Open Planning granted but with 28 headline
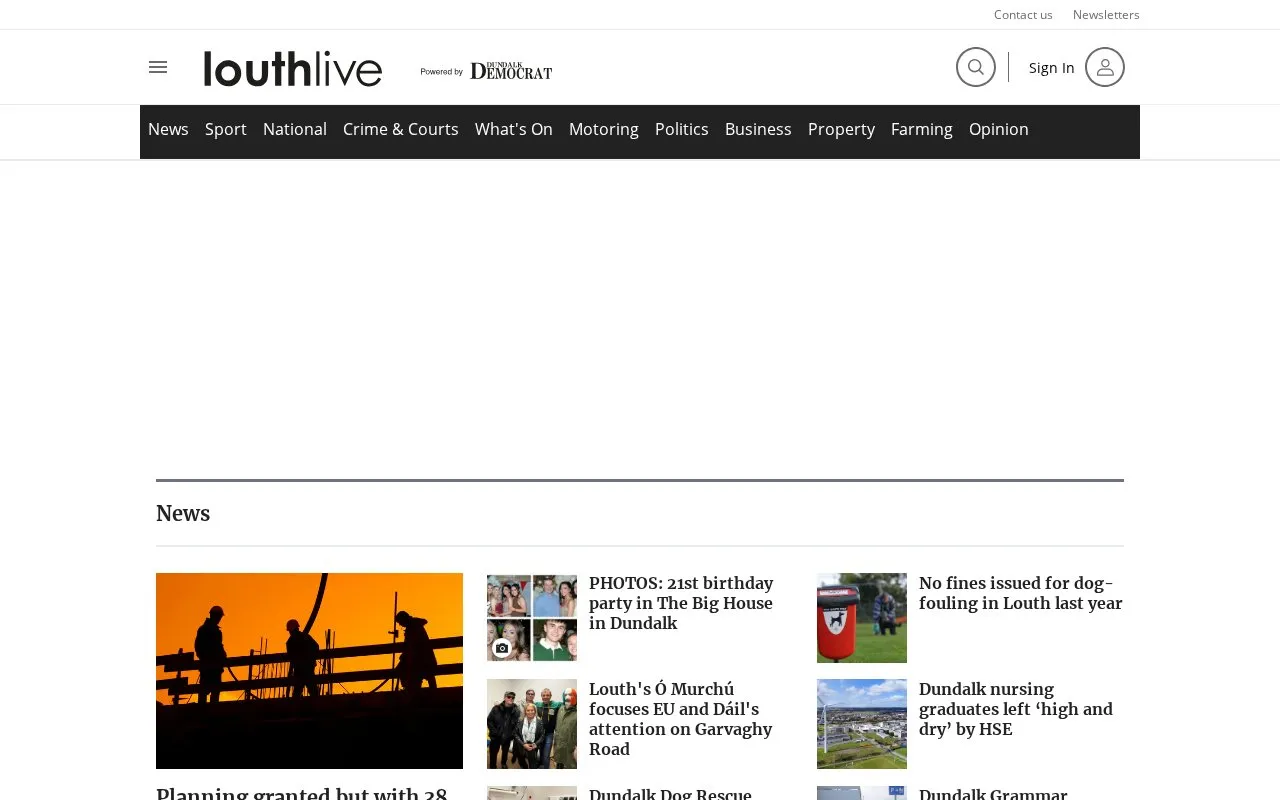1280x800 pixels. pyautogui.click(x=302, y=793)
